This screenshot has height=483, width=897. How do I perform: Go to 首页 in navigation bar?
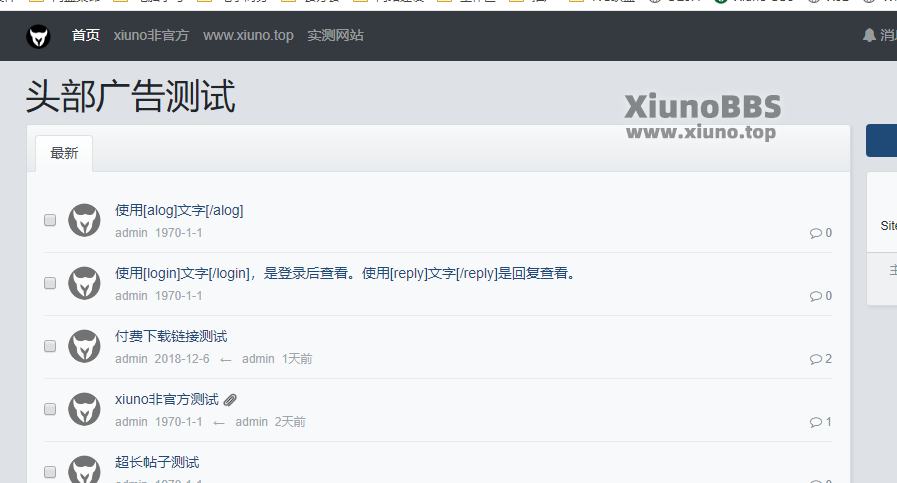coord(86,35)
